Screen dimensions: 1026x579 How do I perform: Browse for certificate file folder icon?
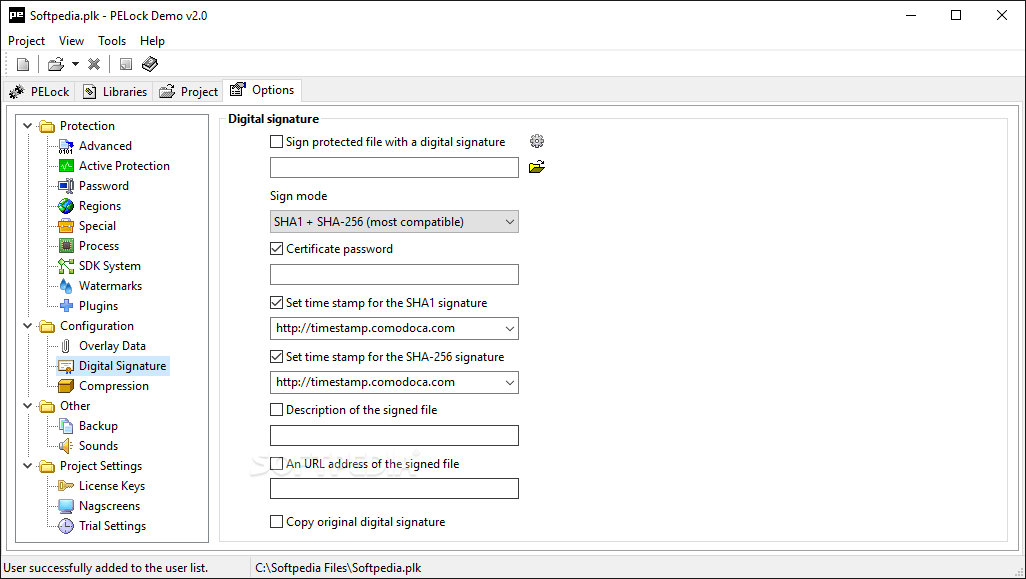[537, 167]
